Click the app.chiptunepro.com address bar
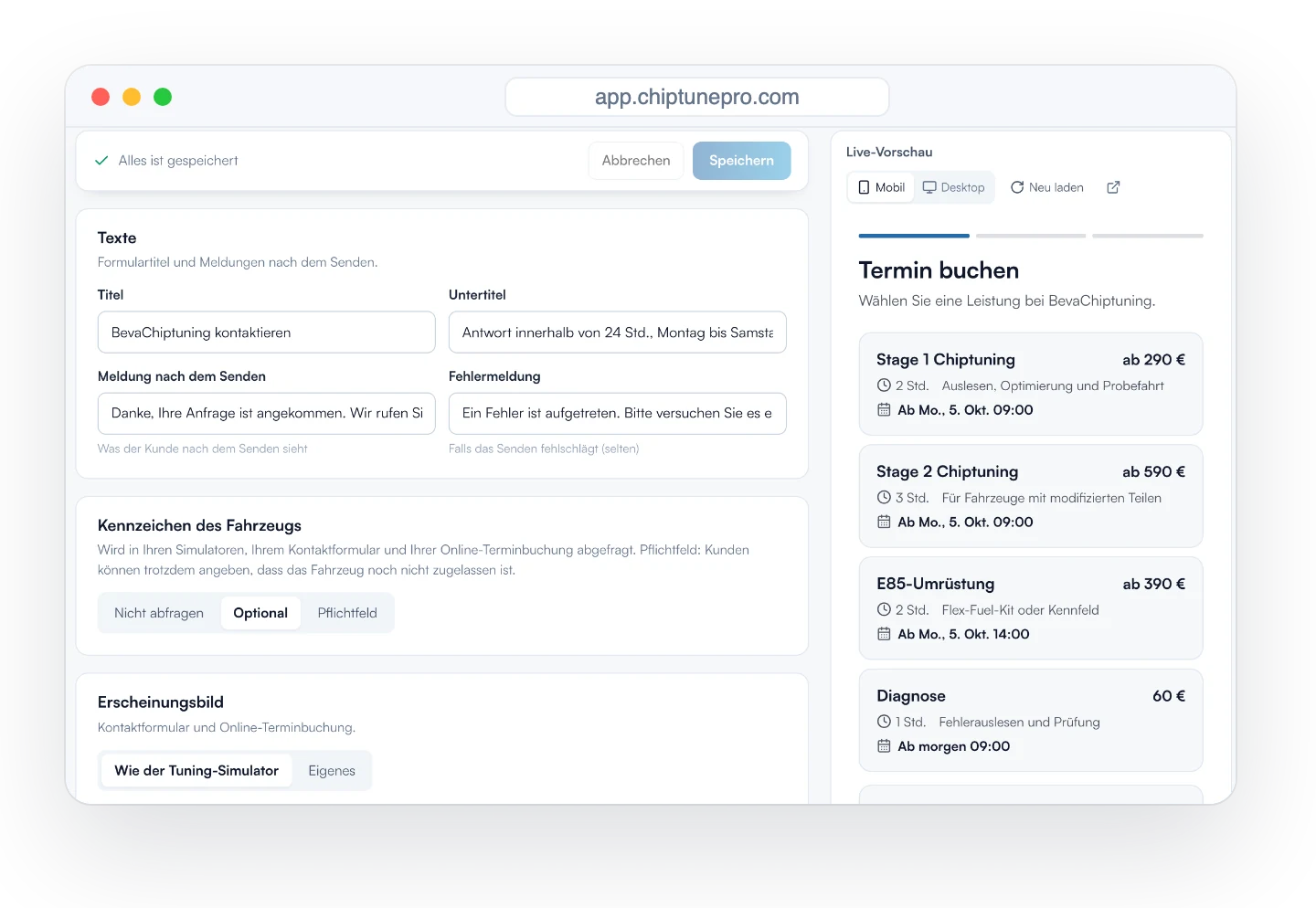The width and height of the screenshot is (1316, 908). click(x=697, y=97)
